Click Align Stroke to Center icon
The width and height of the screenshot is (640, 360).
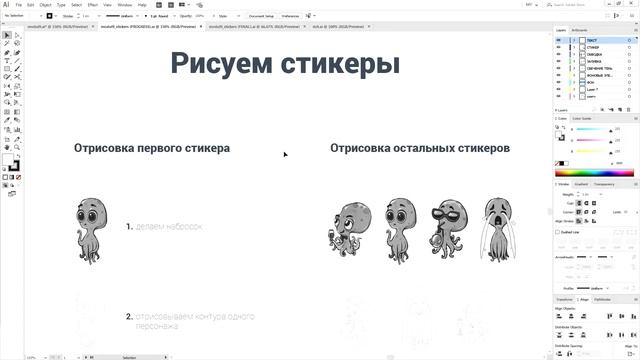(x=579, y=221)
